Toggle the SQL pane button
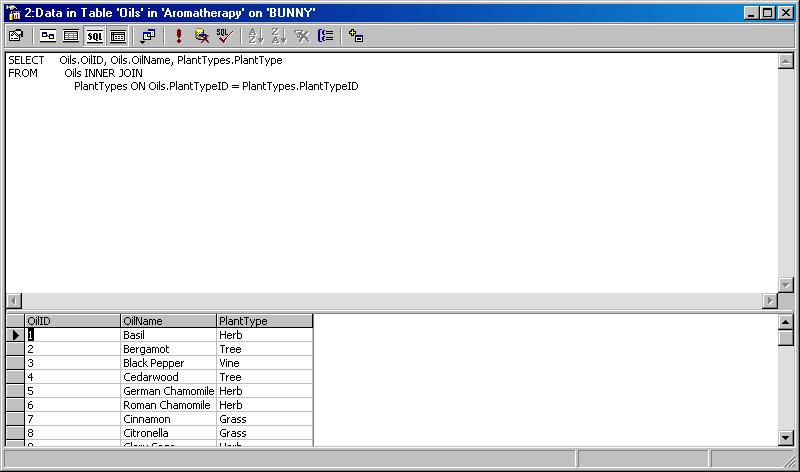The height and width of the screenshot is (472, 800). click(94, 36)
